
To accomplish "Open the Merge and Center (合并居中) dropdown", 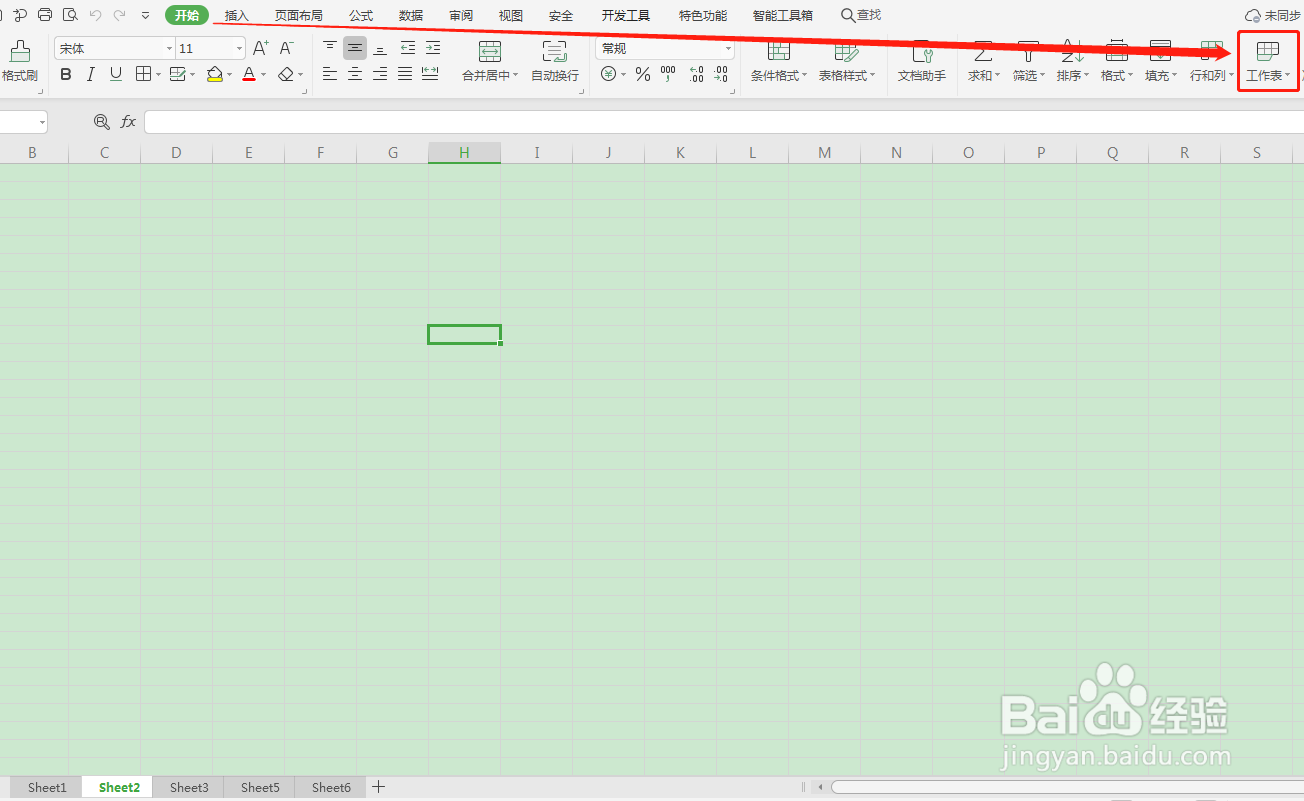I will pos(490,62).
